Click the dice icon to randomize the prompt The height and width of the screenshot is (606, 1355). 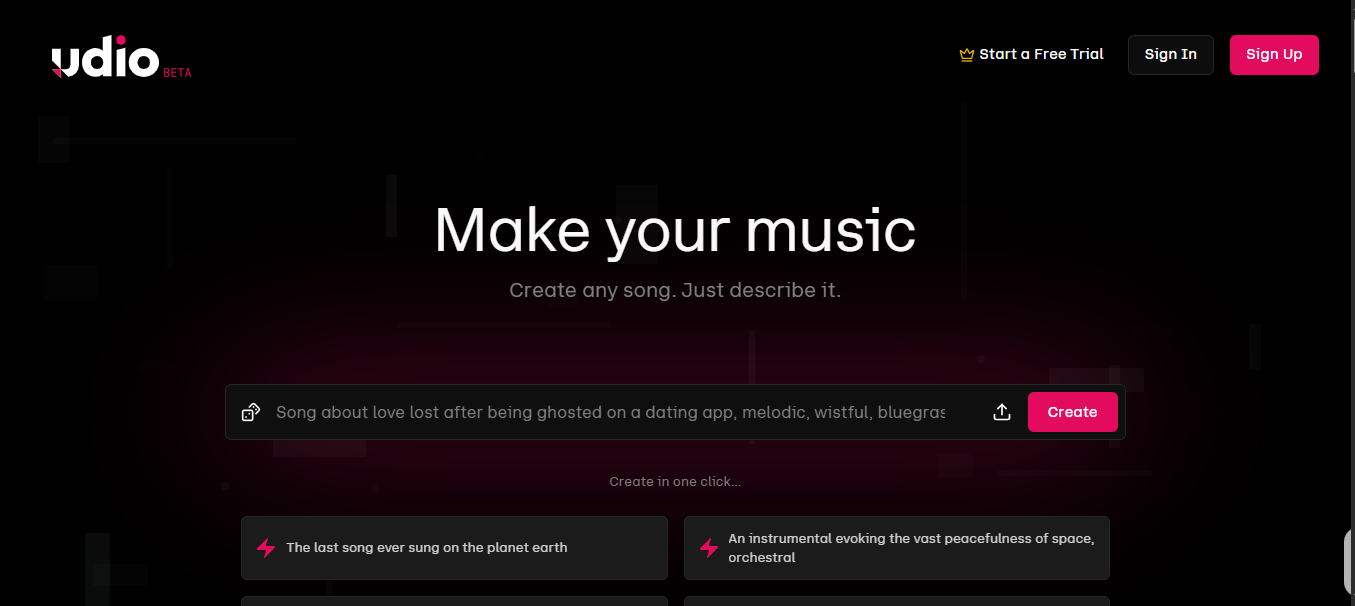click(251, 412)
